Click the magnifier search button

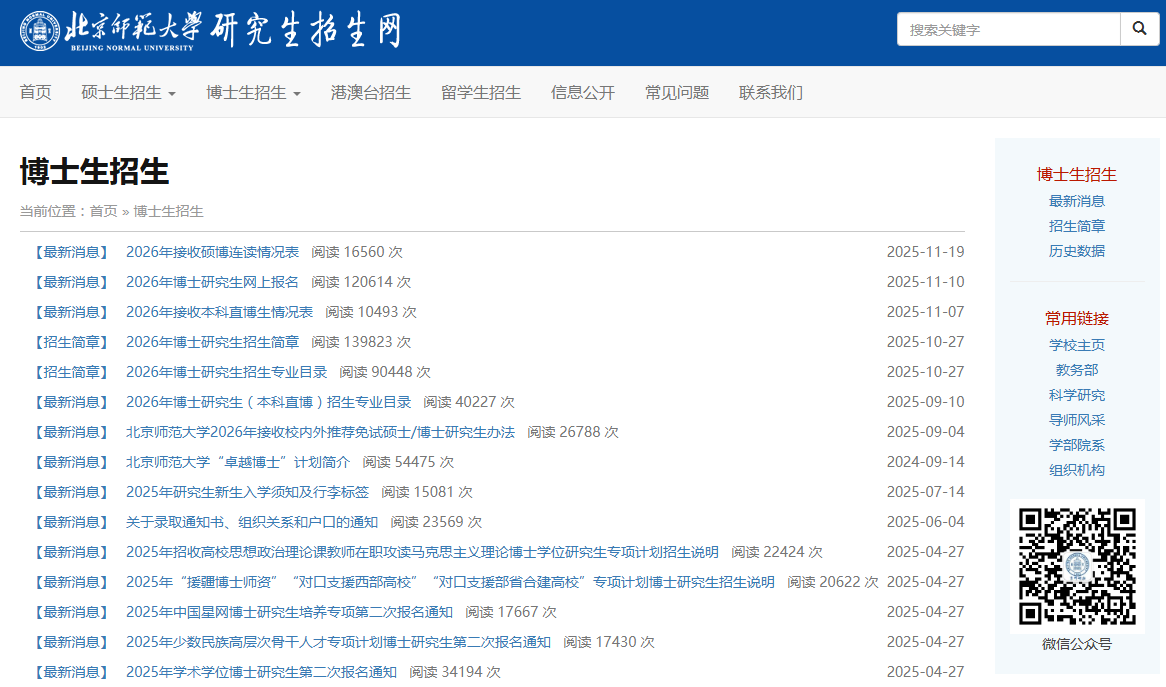[1139, 30]
